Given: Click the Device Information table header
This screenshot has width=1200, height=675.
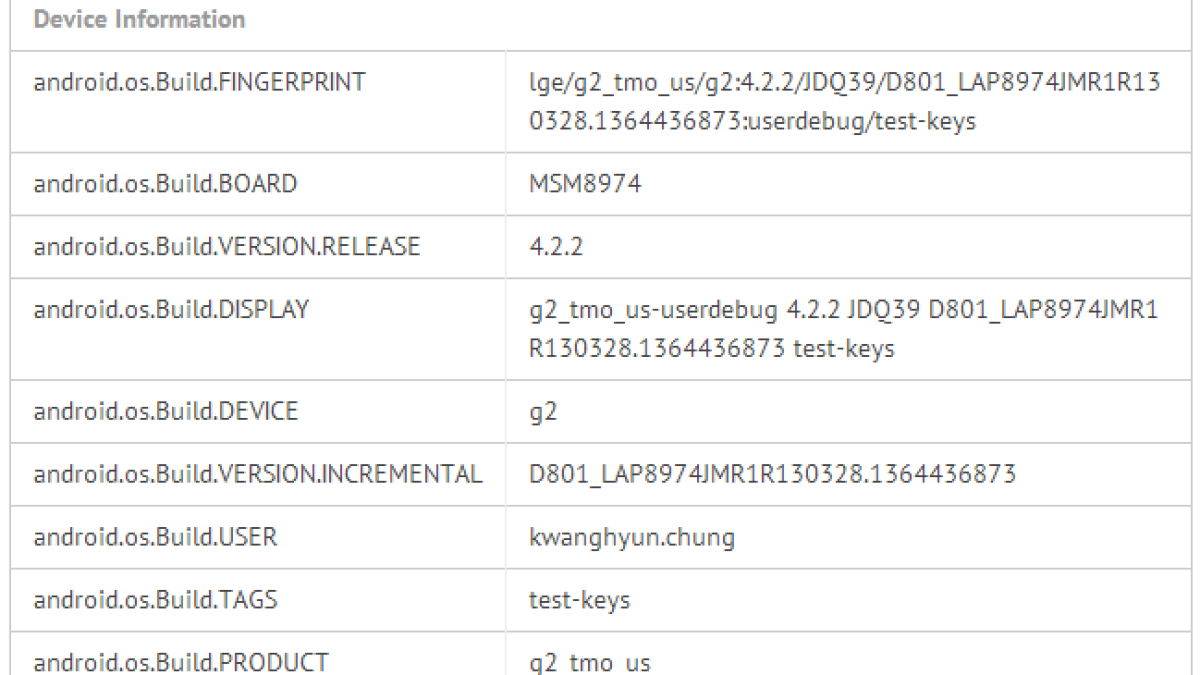Looking at the screenshot, I should point(140,20).
